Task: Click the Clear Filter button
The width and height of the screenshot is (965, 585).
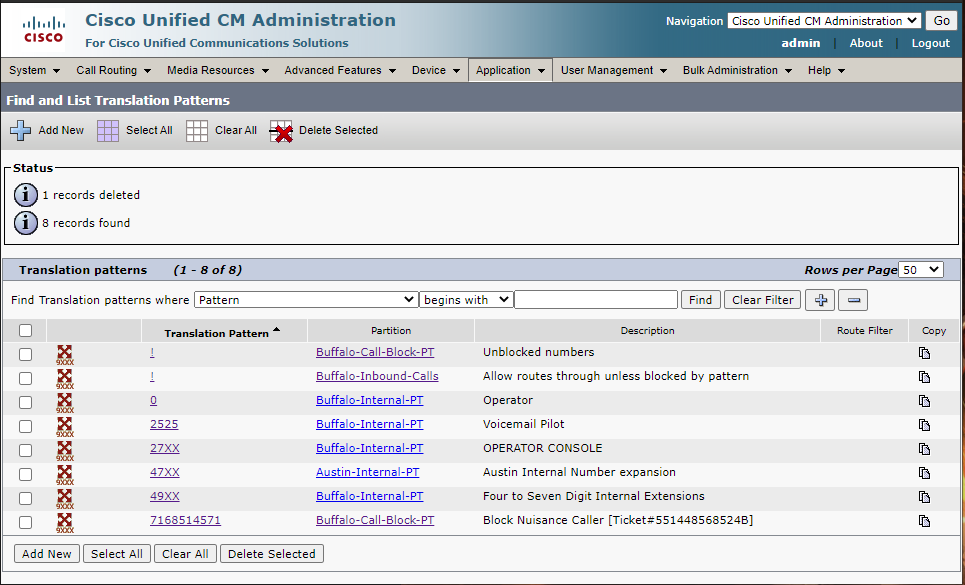Action: [x=763, y=300]
